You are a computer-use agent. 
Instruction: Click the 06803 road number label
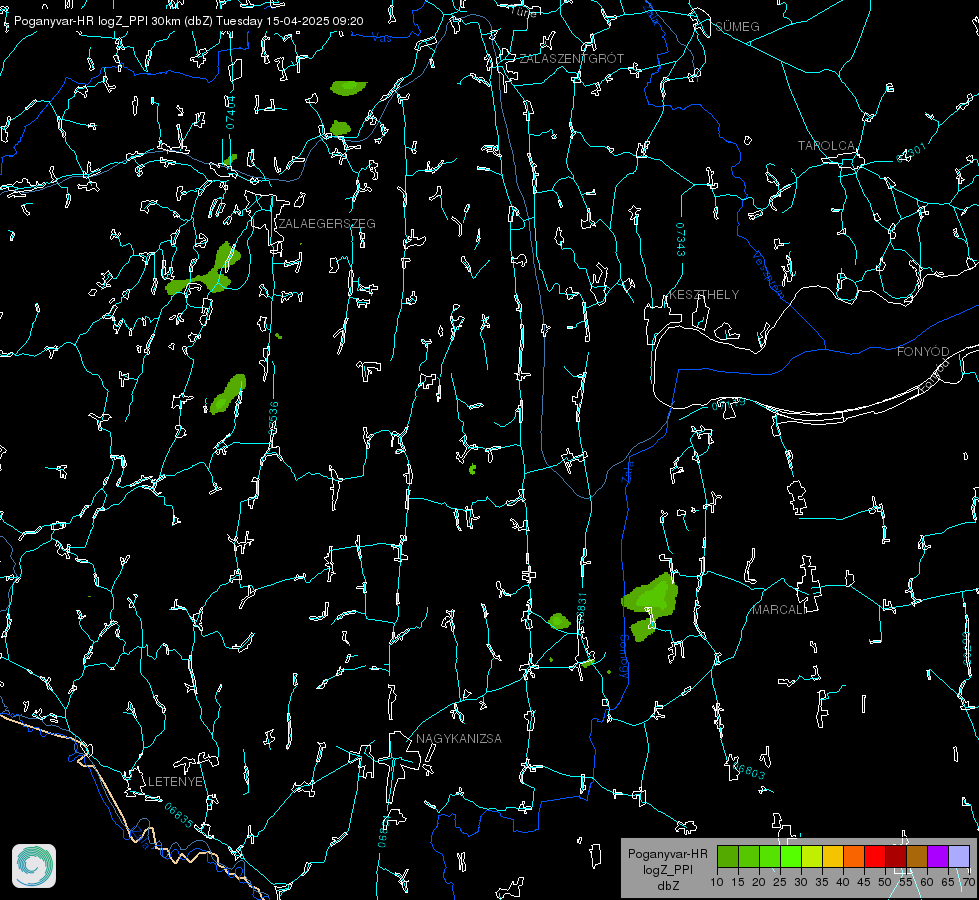(749, 770)
